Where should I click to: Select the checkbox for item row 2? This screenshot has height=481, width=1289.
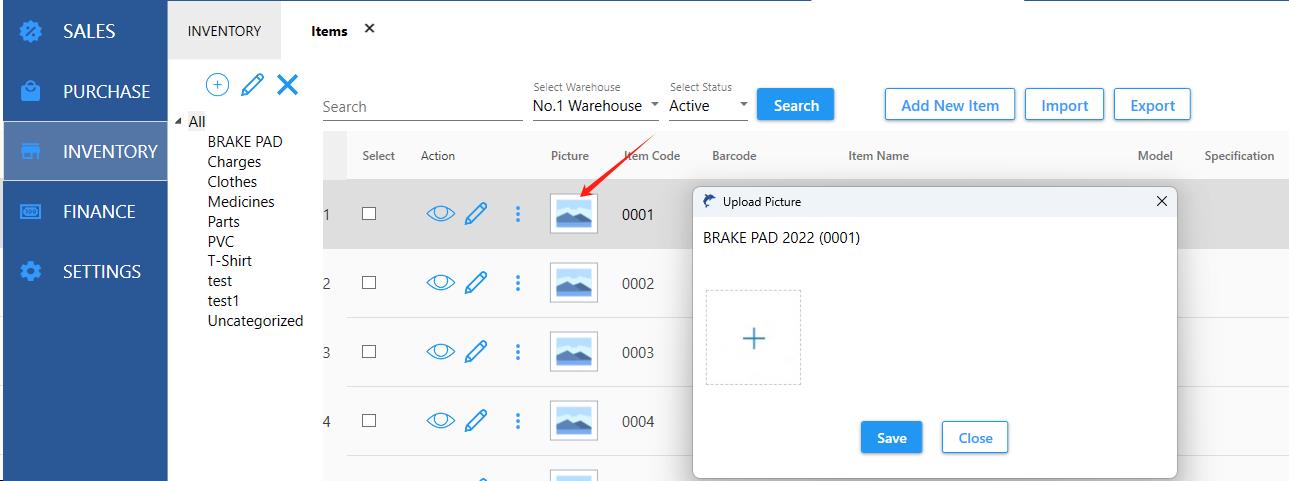pos(369,283)
